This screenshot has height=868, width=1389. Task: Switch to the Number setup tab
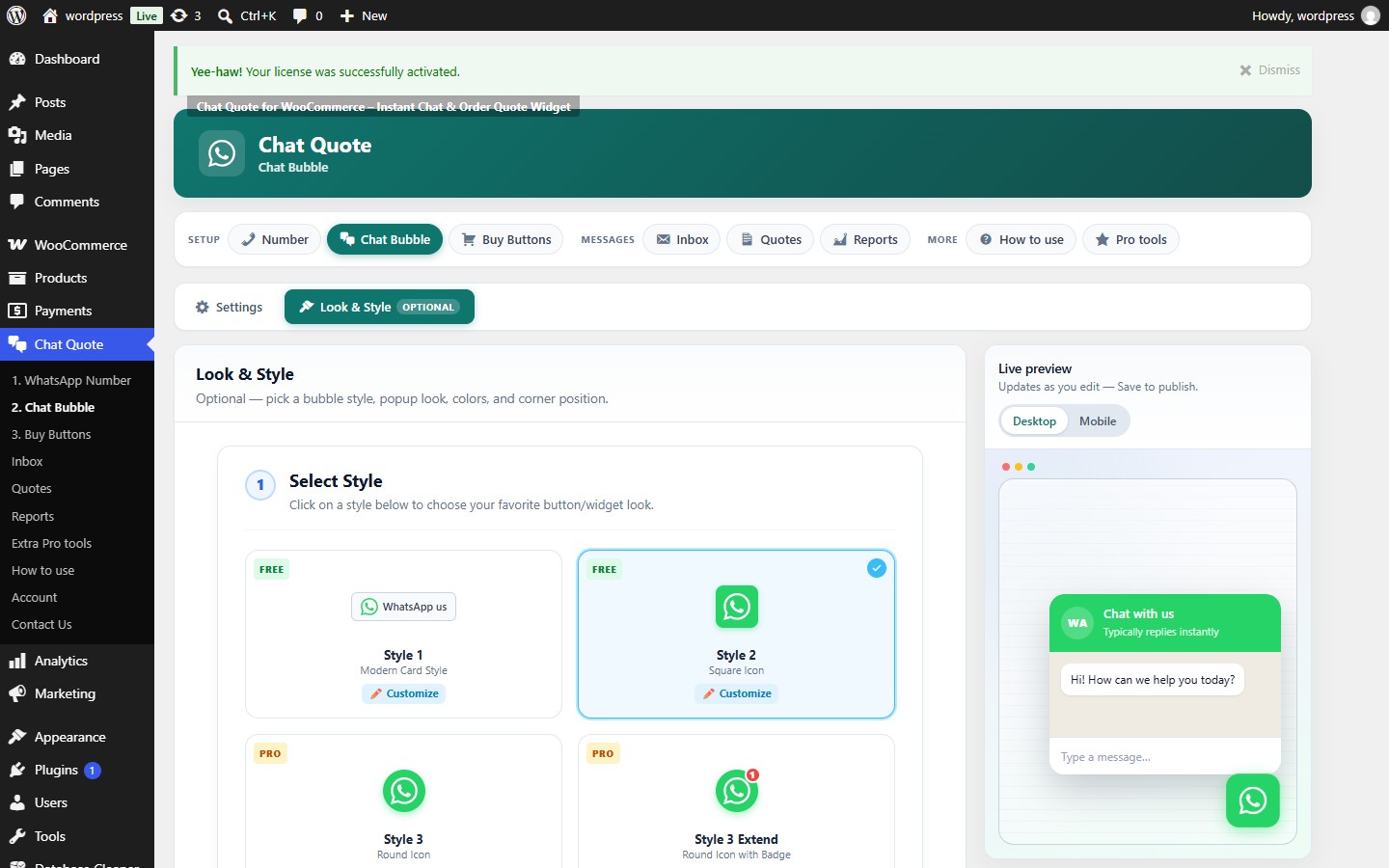[275, 239]
